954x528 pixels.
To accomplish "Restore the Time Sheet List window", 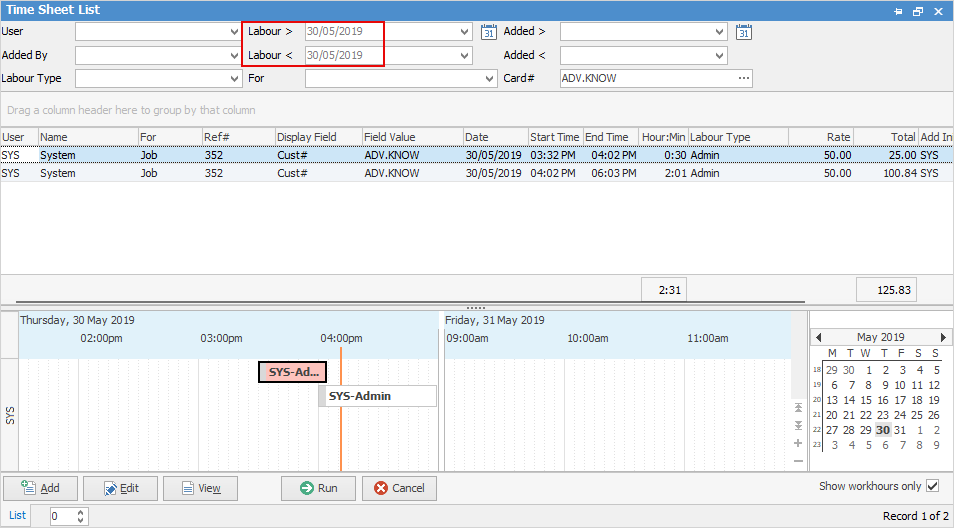I will click(x=918, y=11).
